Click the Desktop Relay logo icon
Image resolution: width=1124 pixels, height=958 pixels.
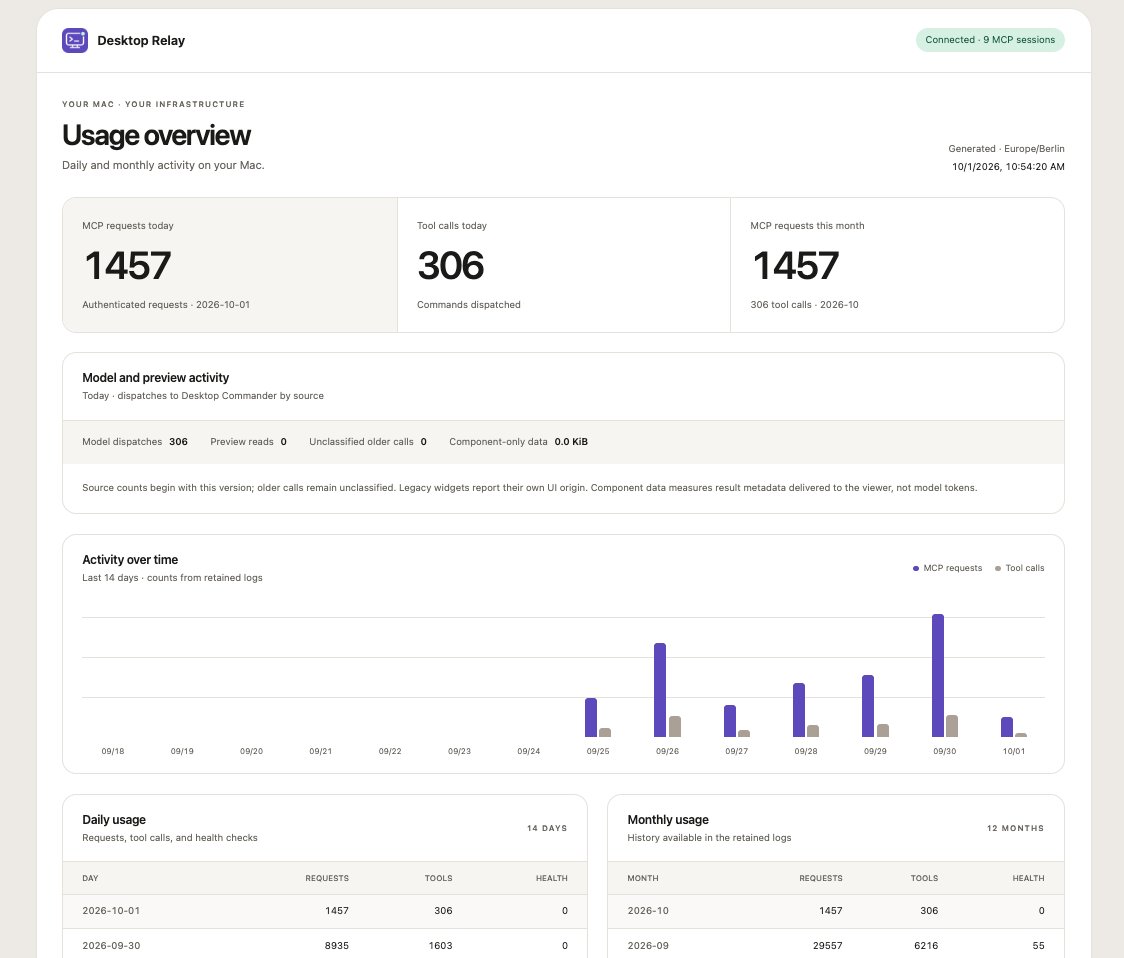[75, 40]
